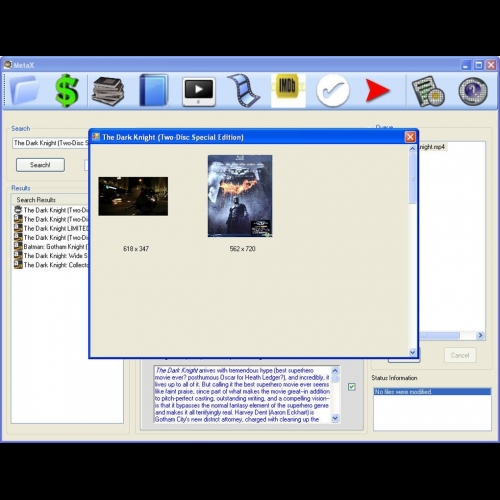The image size is (500, 500).
Task: Click the Cancel button in the Queue panel
Action: pos(460,355)
